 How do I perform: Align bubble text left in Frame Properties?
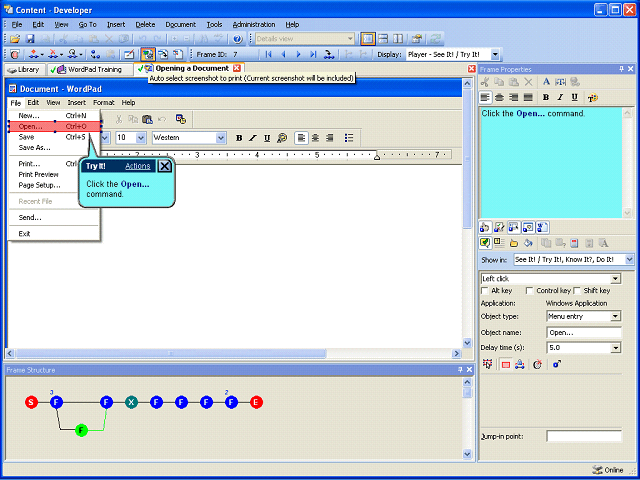click(485, 97)
